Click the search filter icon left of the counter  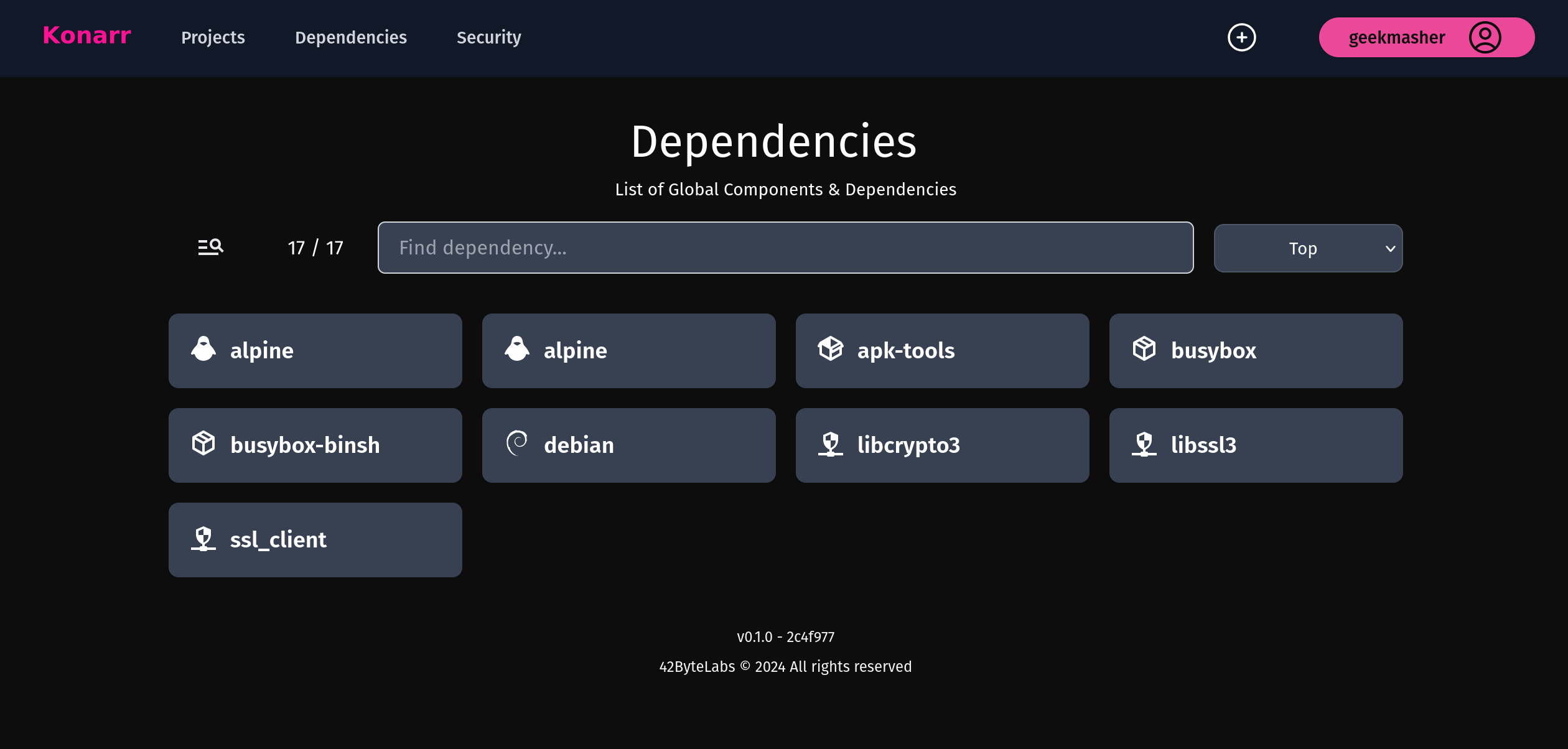(211, 247)
